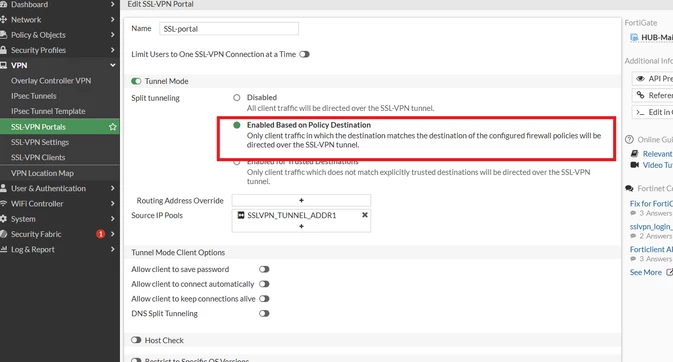The height and width of the screenshot is (362, 673).
Task: Expand the Security Profiles chevron
Action: 112,50
